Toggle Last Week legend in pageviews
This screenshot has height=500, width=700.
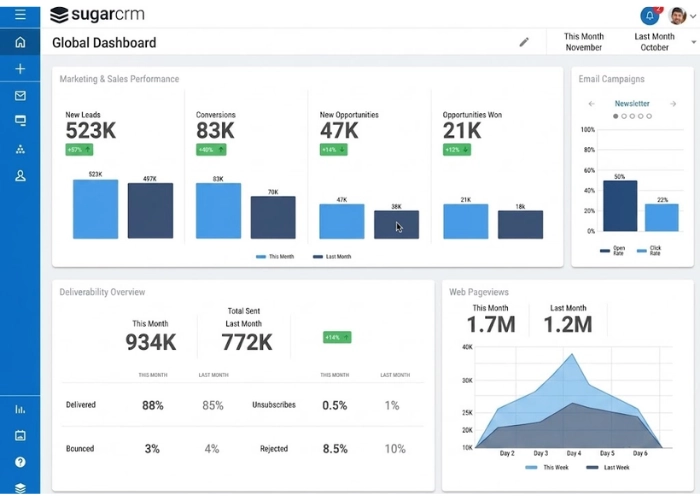point(608,467)
